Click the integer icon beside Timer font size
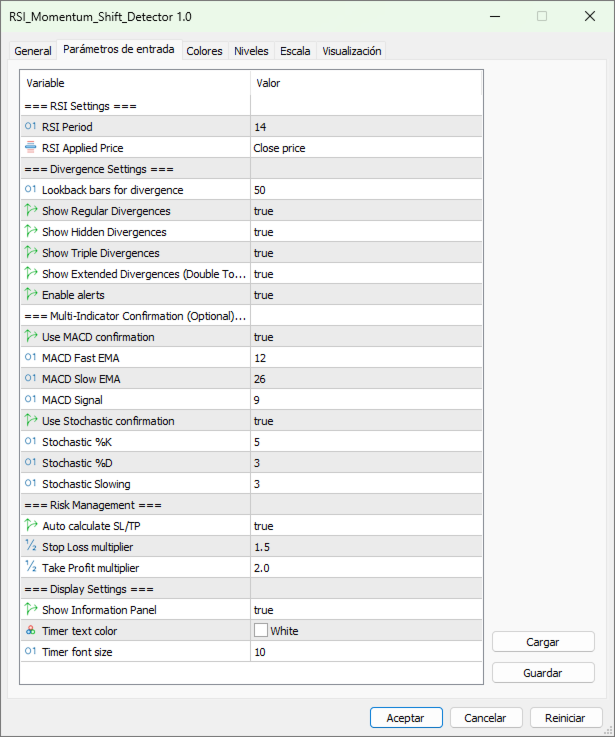The image size is (615, 737). (31, 651)
